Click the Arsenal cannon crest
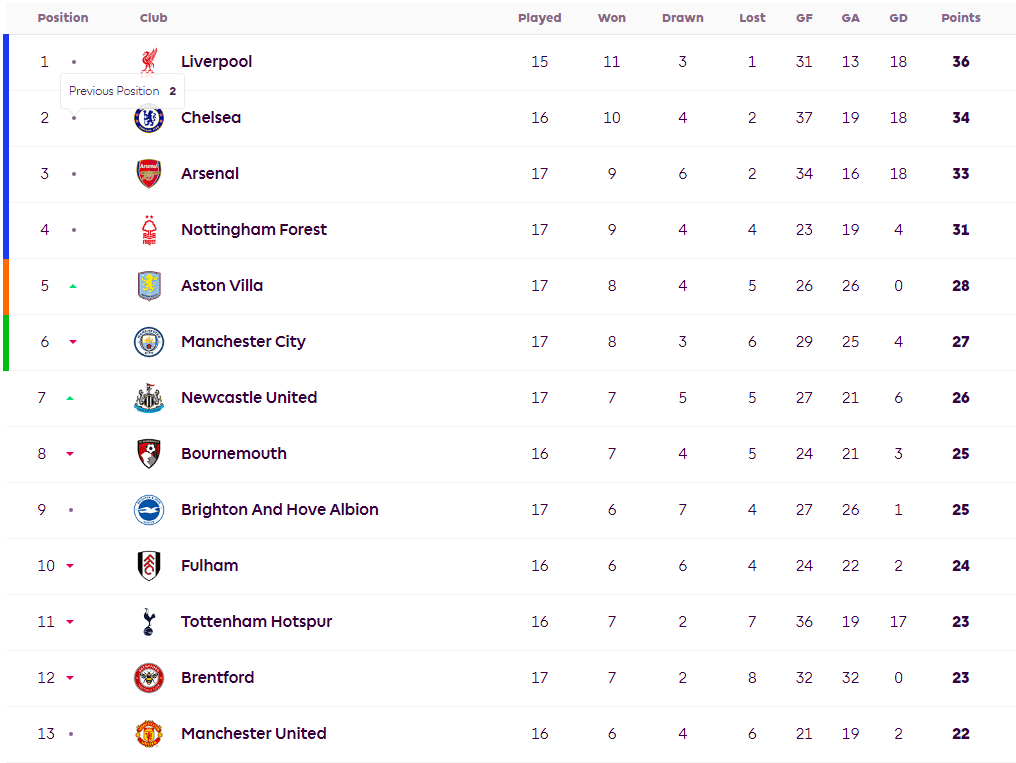Viewport: 1016px width, 763px height. coord(149,173)
